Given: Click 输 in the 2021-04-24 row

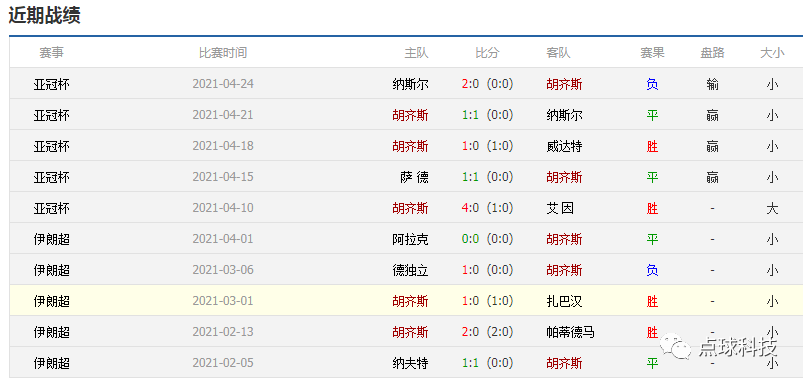Looking at the screenshot, I should point(712,84).
